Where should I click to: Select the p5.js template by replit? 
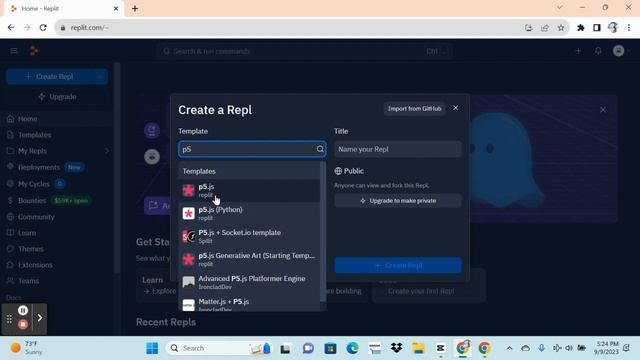pos(249,190)
